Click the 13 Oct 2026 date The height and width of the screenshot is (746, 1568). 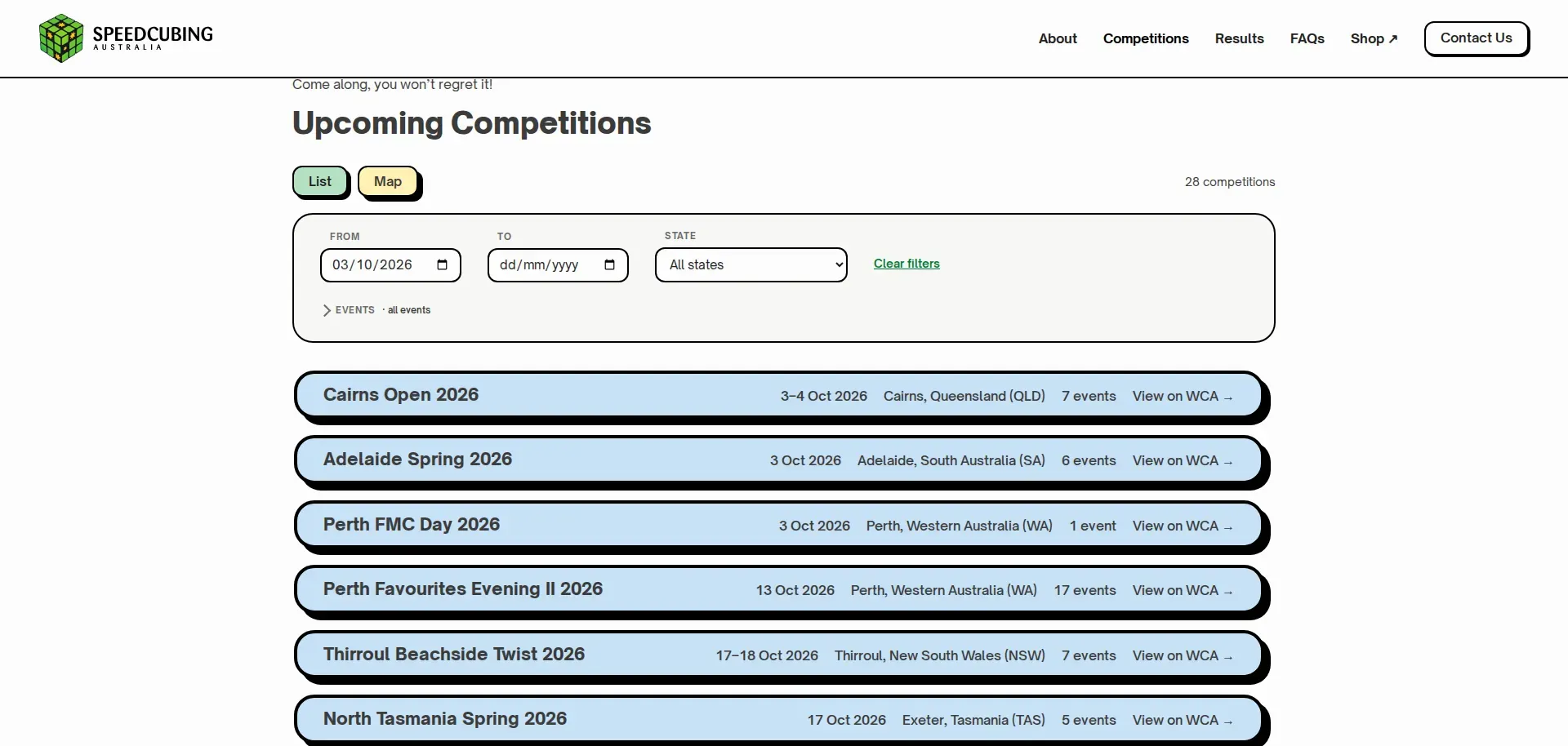(795, 590)
